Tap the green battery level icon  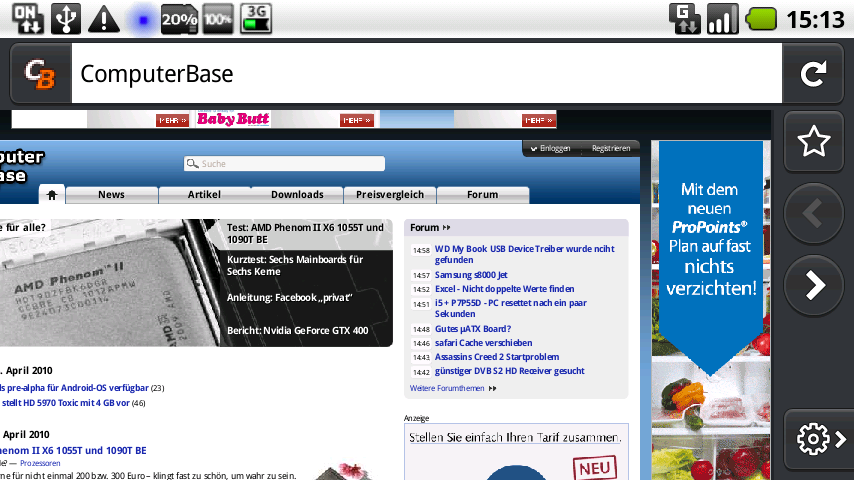pos(761,19)
